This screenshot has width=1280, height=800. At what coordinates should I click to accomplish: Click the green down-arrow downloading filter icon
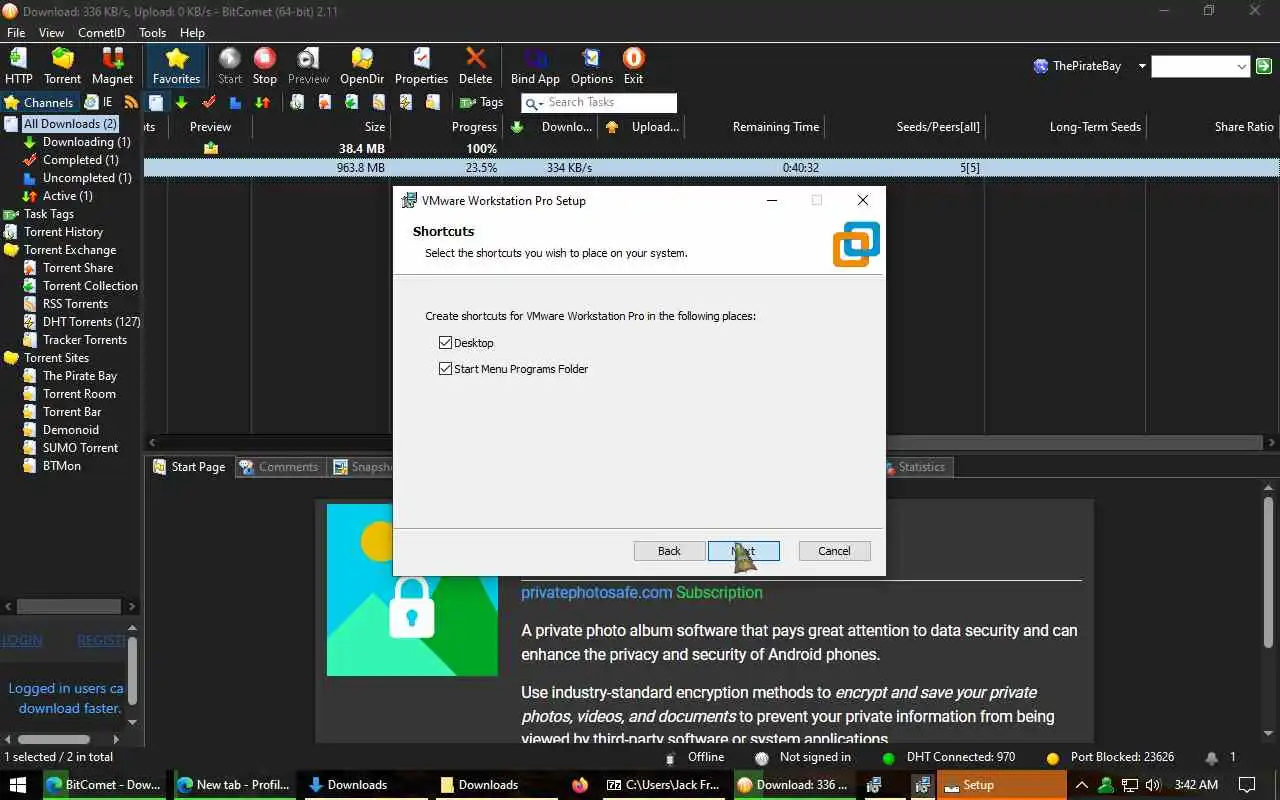[182, 102]
